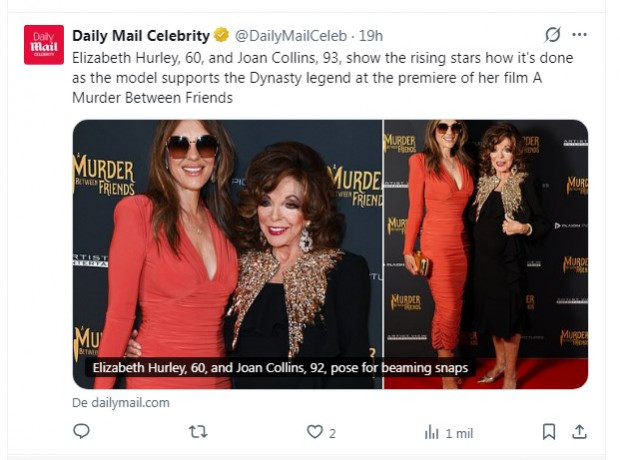Click the like count number 2
This screenshot has width=620, height=460.
(x=332, y=433)
